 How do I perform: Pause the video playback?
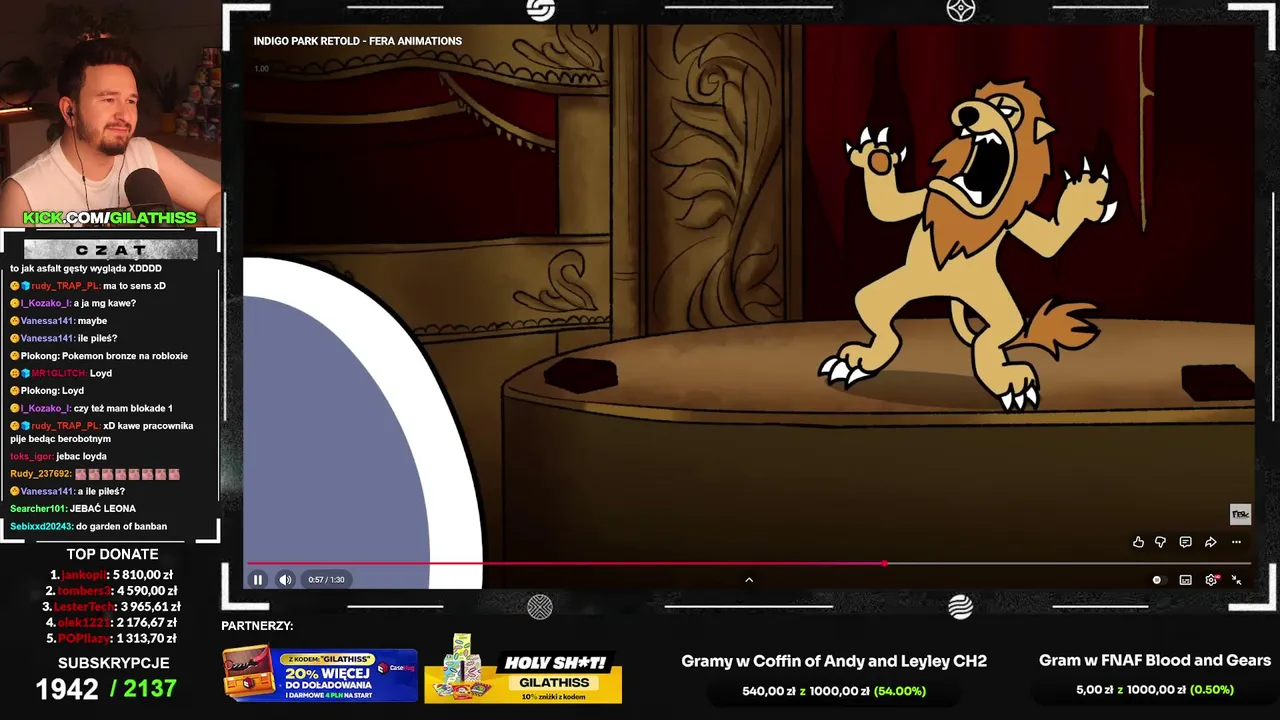coord(258,579)
